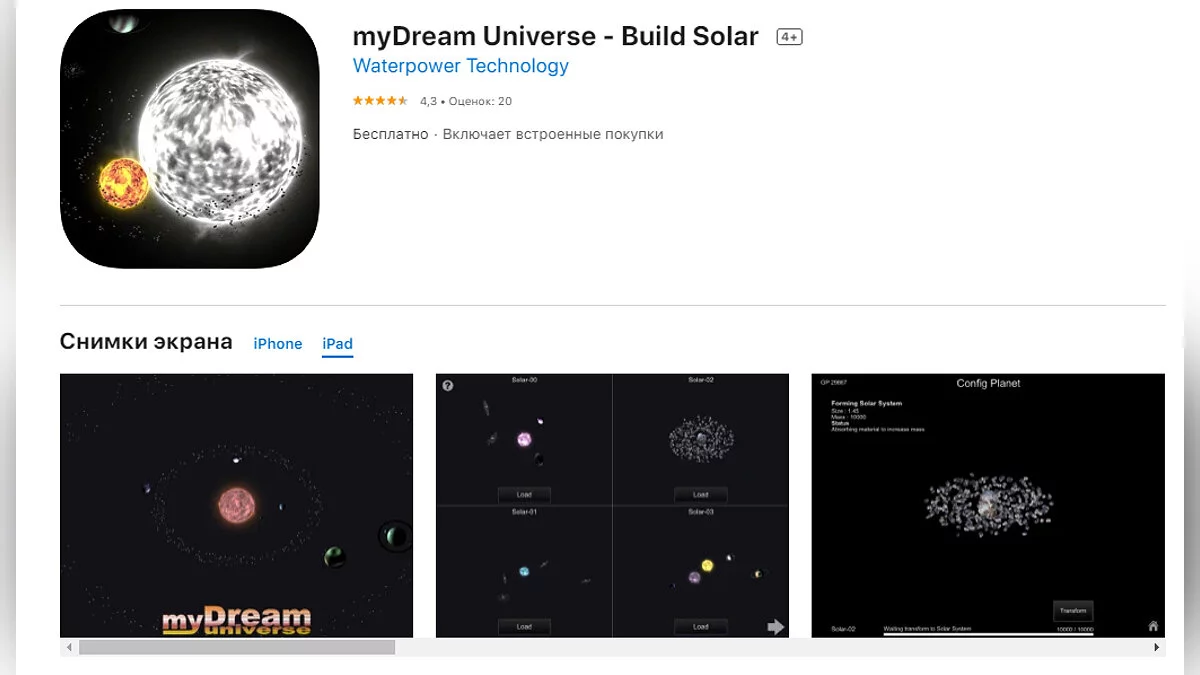This screenshot has width=1200, height=675.
Task: Click the mass progress bar 10000/10000
Action: click(x=988, y=634)
